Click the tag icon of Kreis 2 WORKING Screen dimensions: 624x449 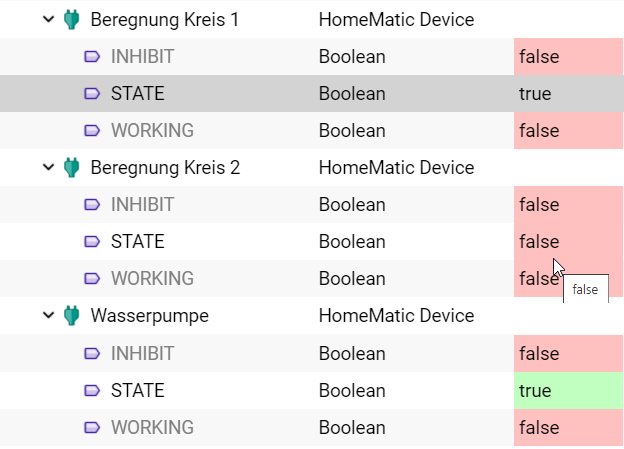click(92, 279)
